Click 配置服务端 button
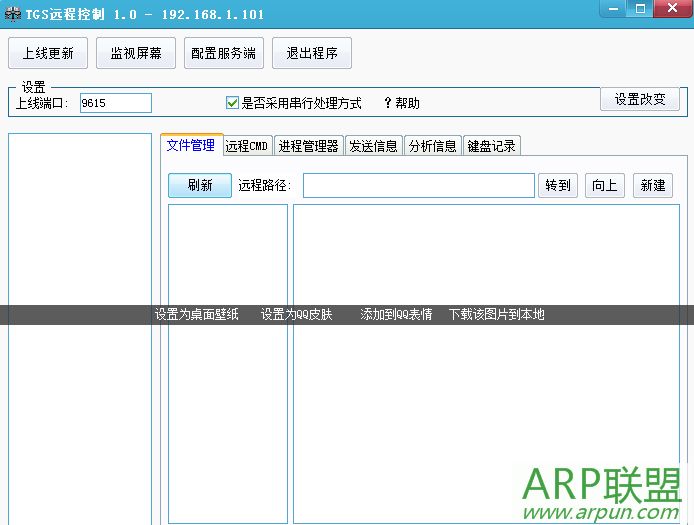Viewport: 694px width, 525px height. click(224, 53)
